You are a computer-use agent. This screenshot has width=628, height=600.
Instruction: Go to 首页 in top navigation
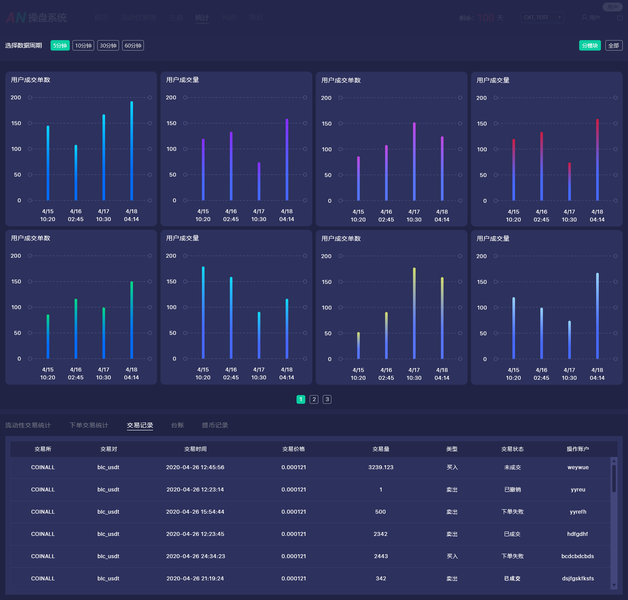pos(101,18)
